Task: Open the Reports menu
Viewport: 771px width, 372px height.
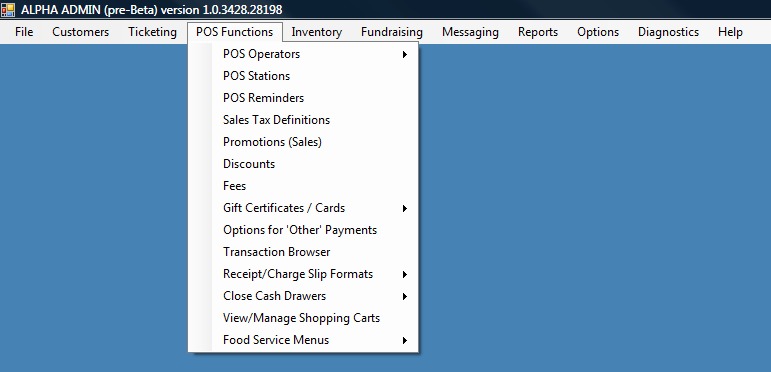Action: (x=538, y=32)
